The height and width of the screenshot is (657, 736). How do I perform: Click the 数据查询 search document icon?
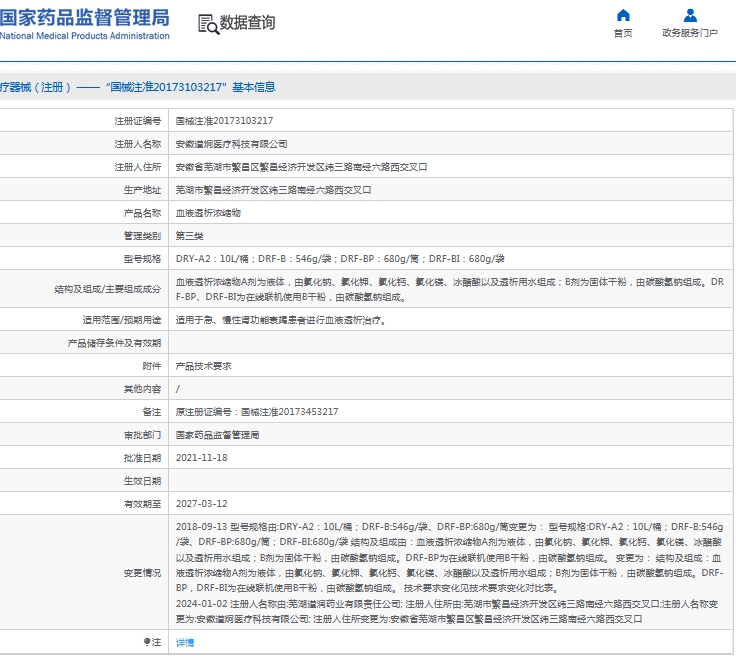(208, 24)
